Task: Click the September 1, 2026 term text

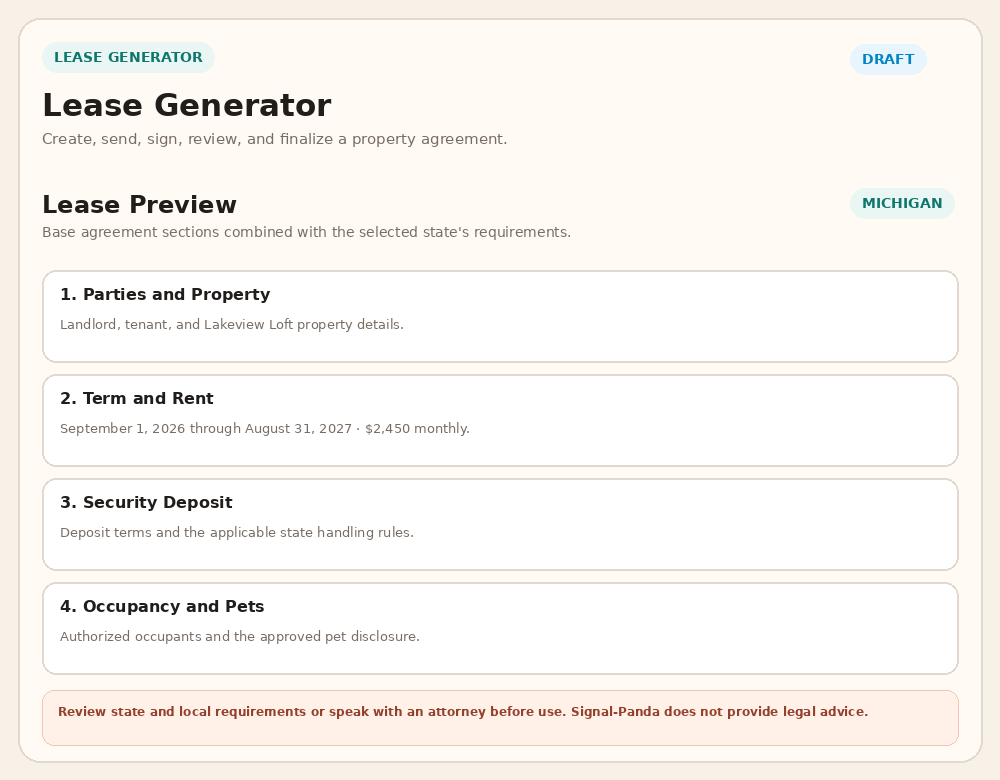Action: pyautogui.click(x=265, y=429)
